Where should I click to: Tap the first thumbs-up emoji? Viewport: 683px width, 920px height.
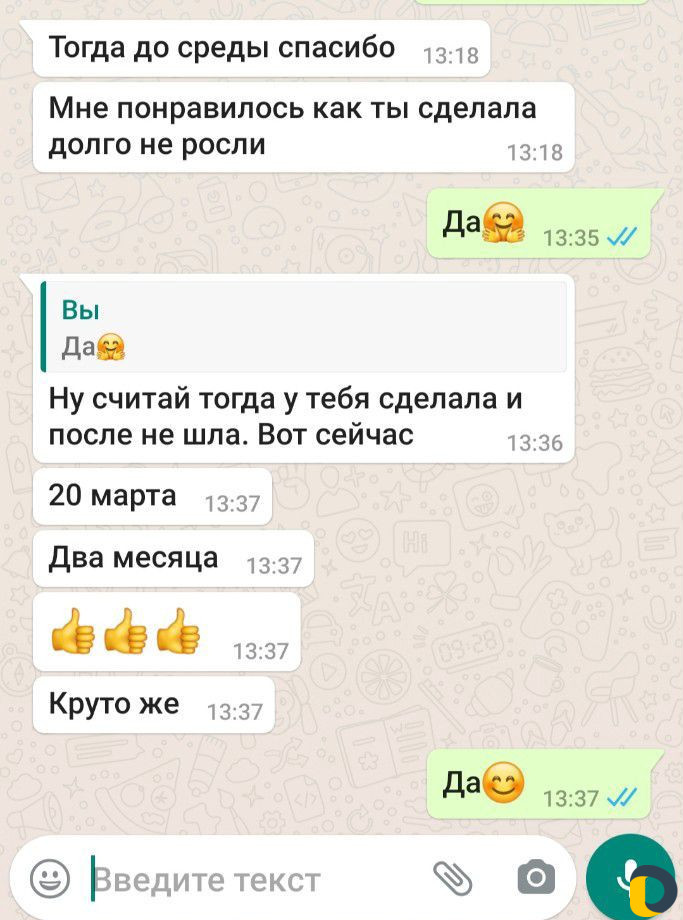click(73, 631)
